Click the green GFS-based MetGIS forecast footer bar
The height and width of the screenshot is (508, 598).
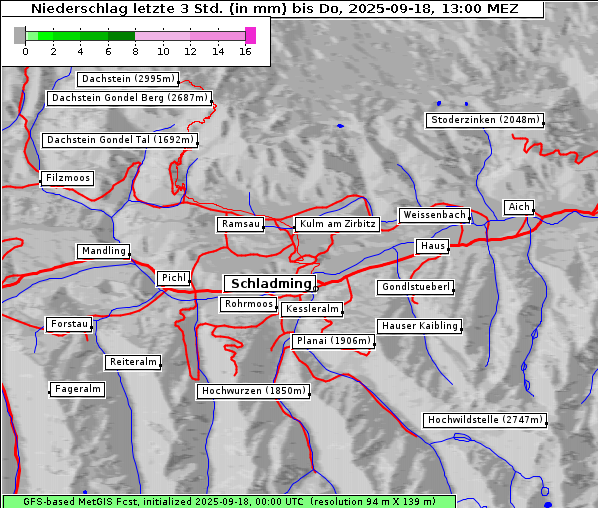[x=229, y=502]
